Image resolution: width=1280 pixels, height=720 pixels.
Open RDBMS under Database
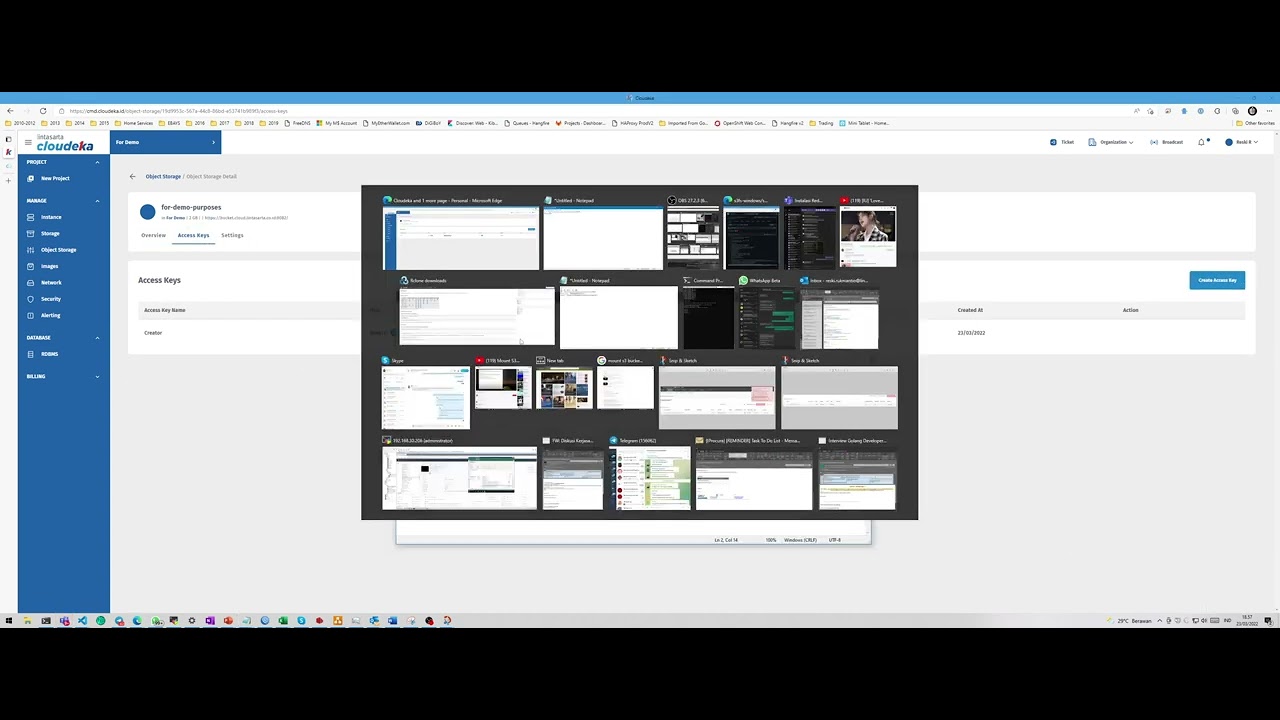pyautogui.click(x=49, y=354)
